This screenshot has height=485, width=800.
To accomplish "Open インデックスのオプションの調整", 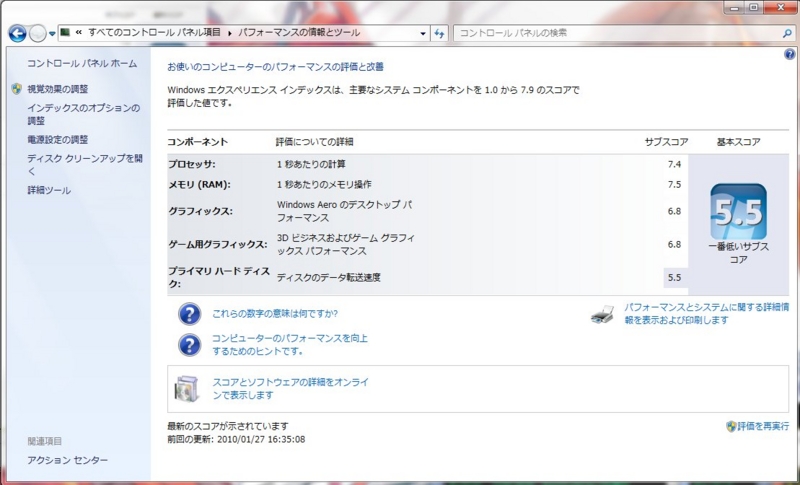I will [83, 114].
